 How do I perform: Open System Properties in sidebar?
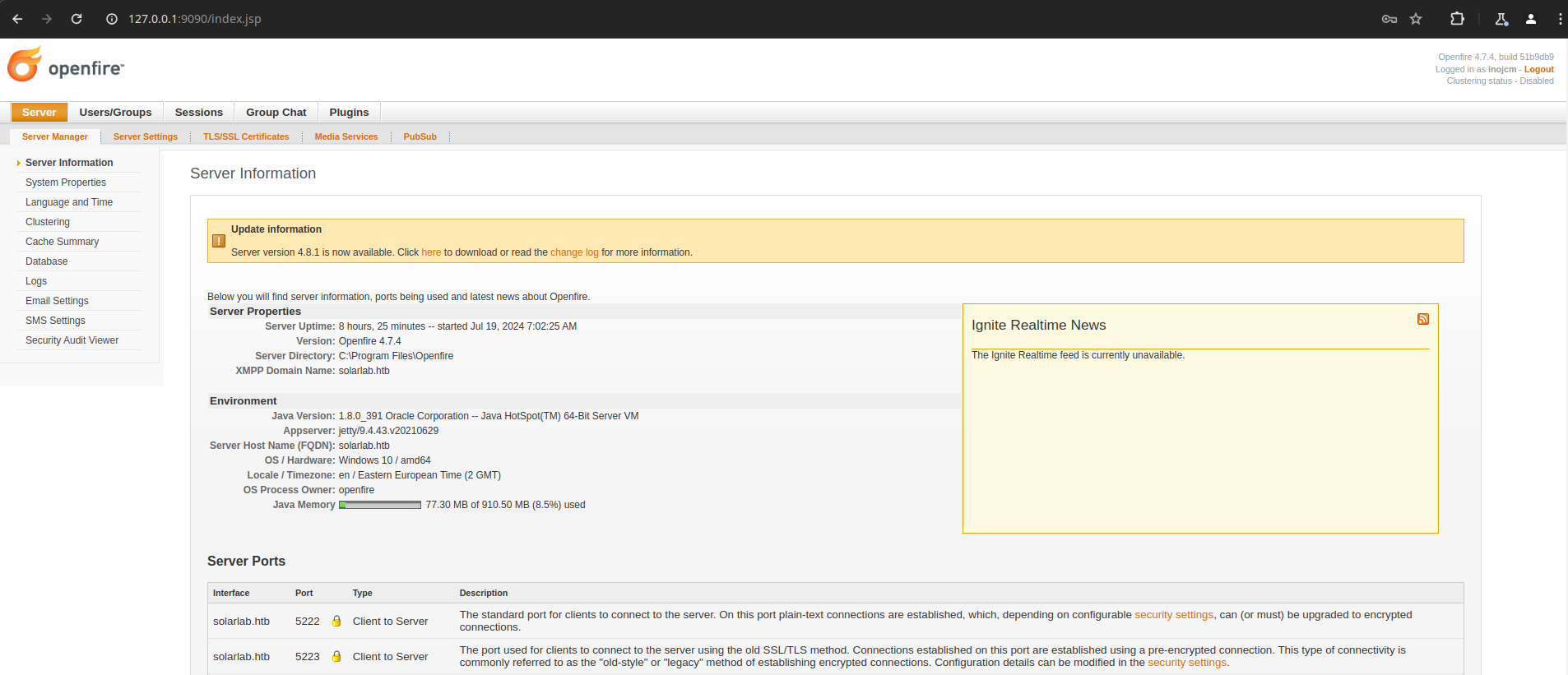coord(66,183)
